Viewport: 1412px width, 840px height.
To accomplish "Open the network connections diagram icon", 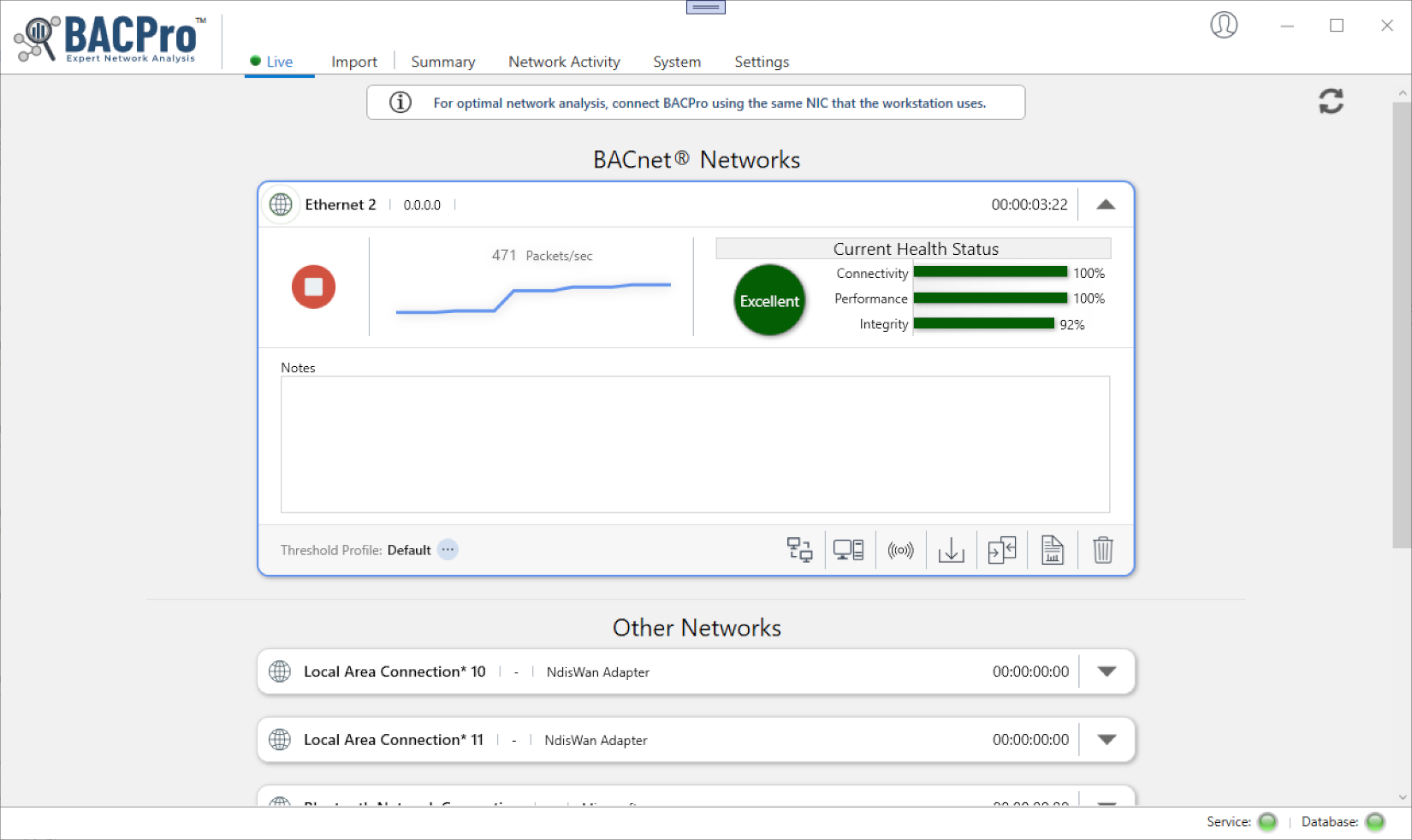I will click(799, 550).
